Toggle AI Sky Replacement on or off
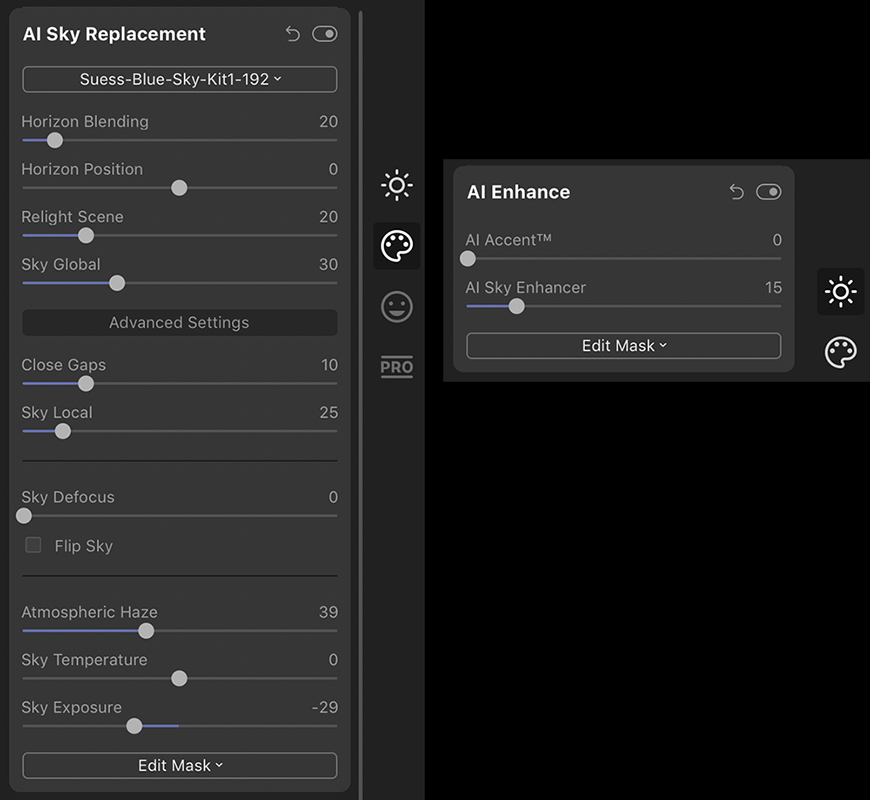The width and height of the screenshot is (870, 800). (325, 34)
